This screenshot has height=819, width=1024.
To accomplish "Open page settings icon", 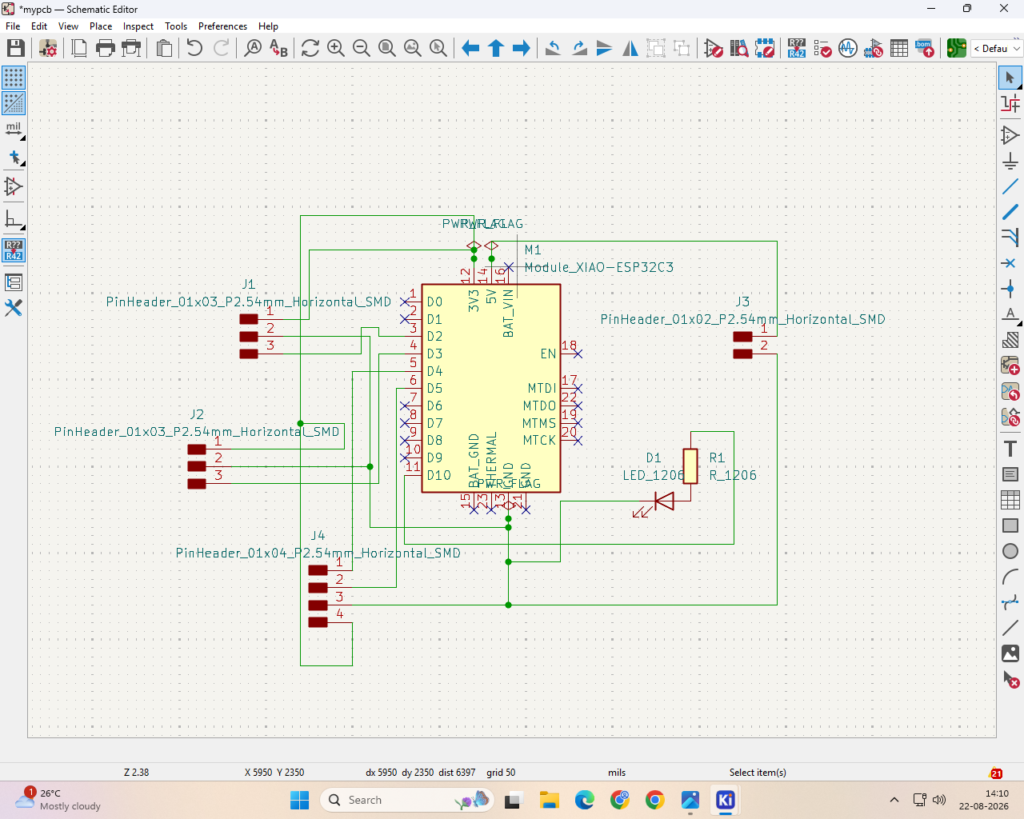I will point(79,48).
